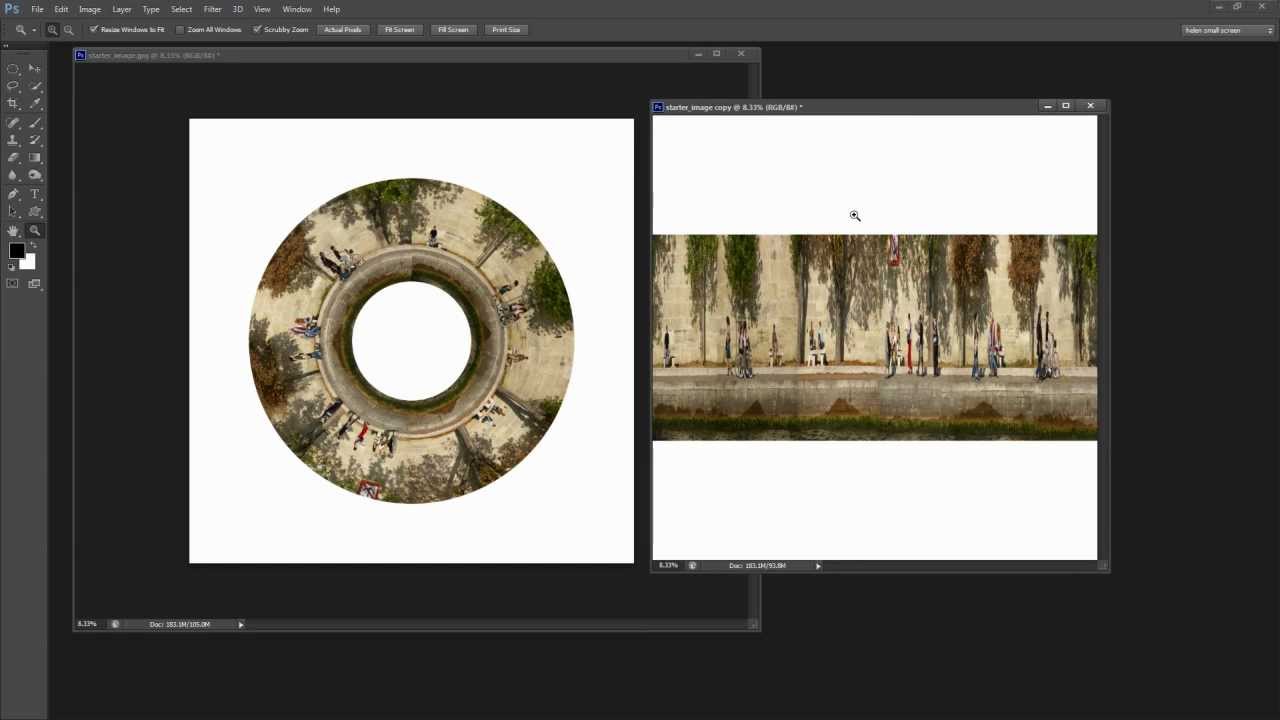Open the 'helen small screen' workspace dropdown
1280x720 pixels.
point(1228,30)
